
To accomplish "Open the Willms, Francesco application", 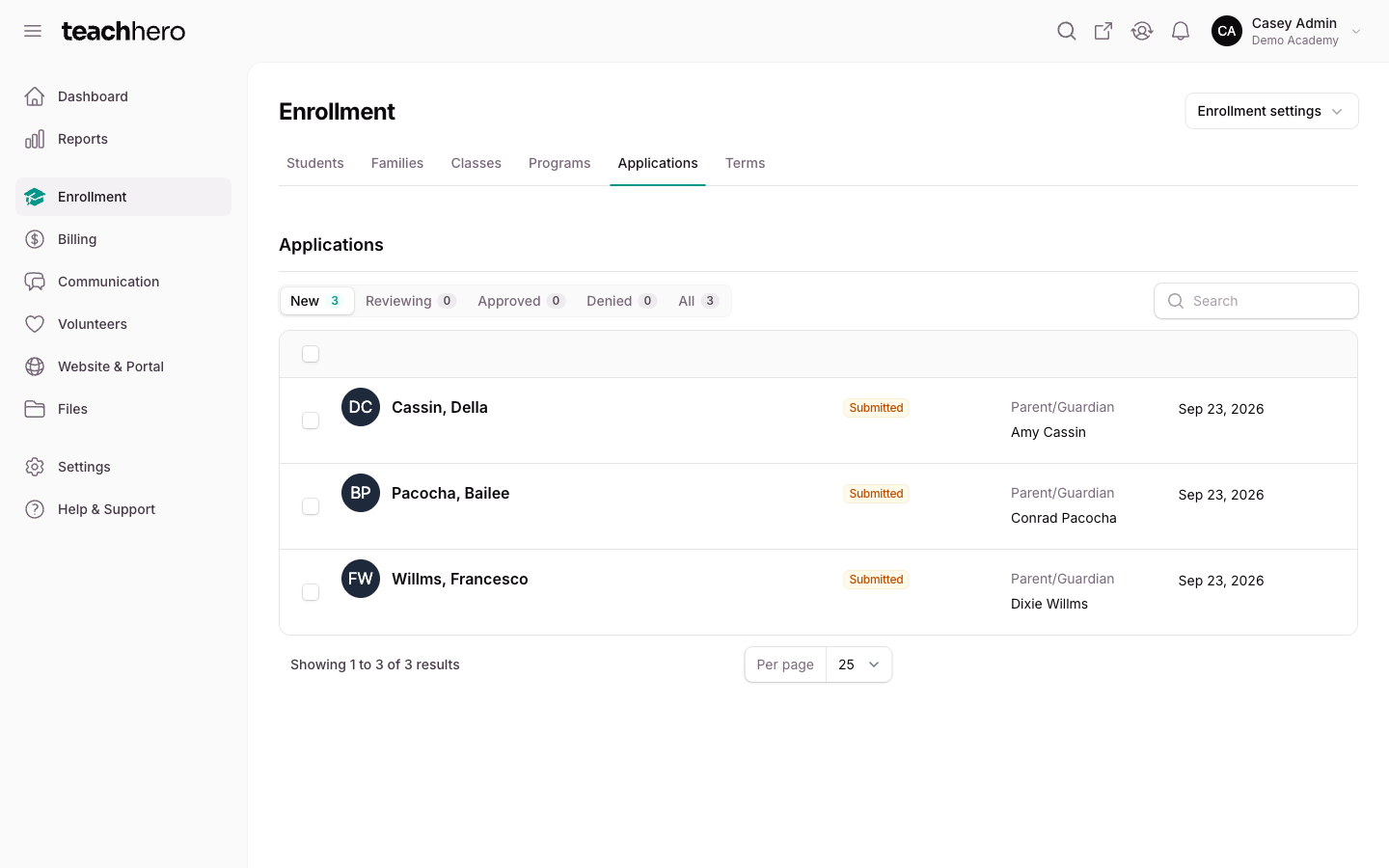I will click(460, 579).
